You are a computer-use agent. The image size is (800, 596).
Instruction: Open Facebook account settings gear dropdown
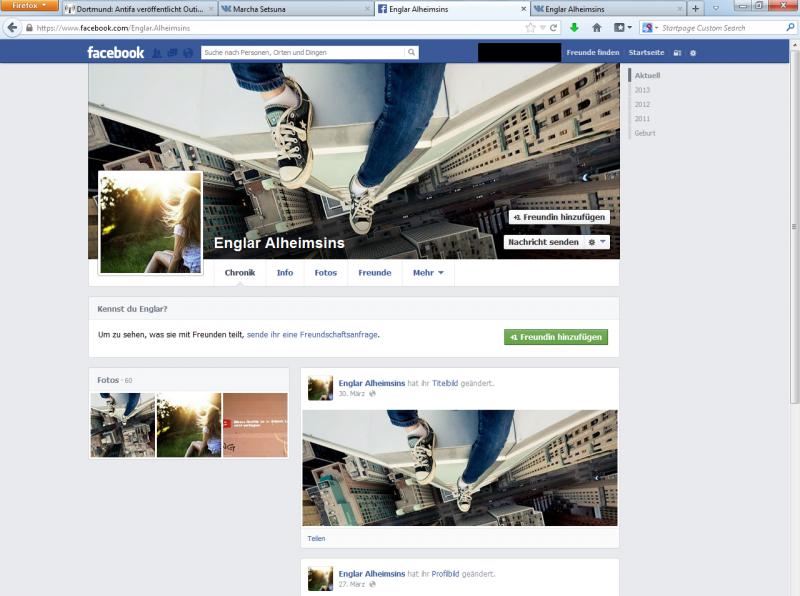click(693, 52)
